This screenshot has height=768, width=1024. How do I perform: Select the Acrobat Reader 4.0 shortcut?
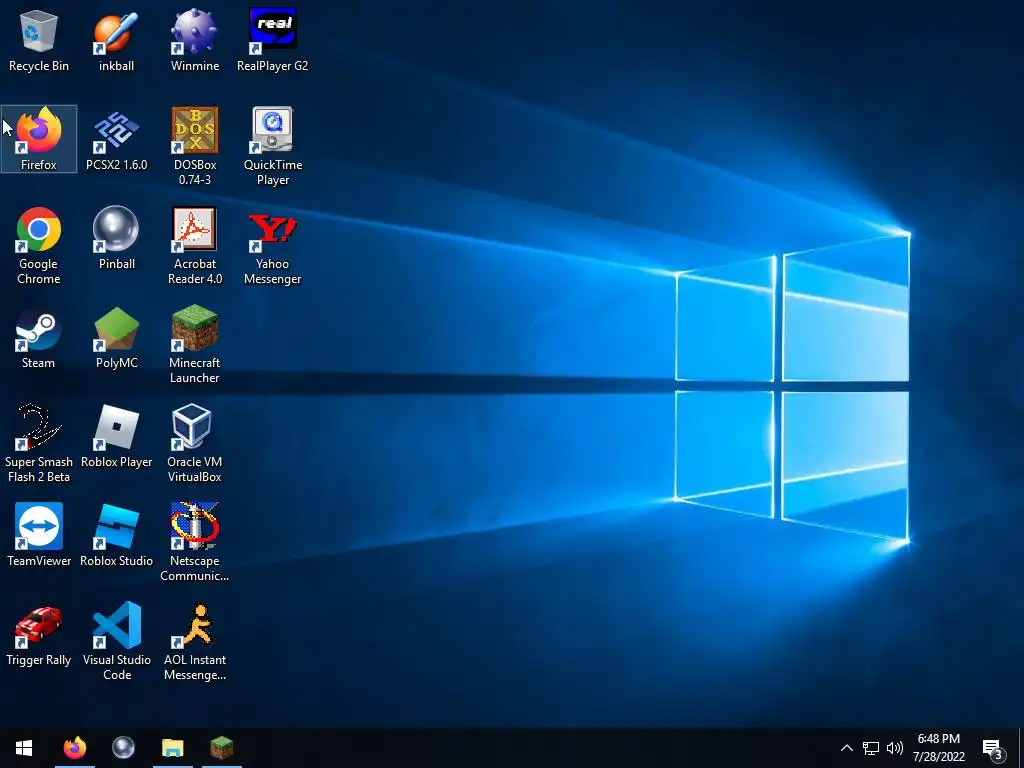[x=195, y=246]
